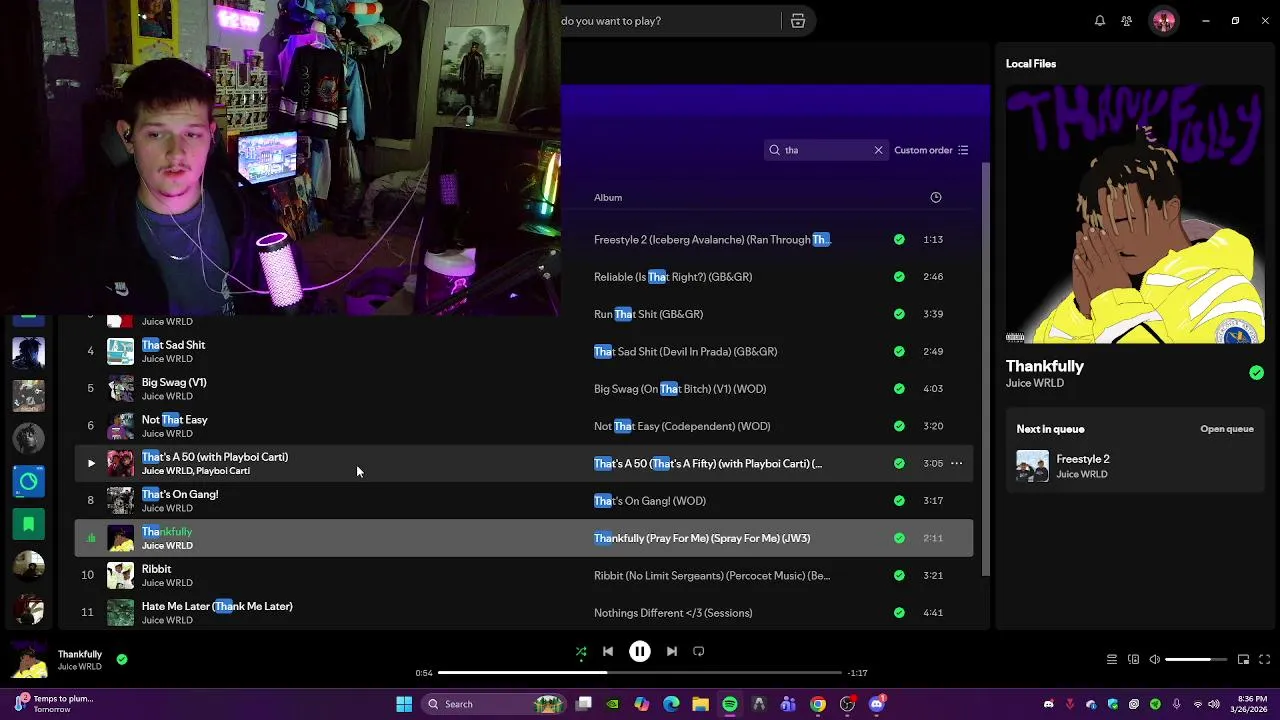Image resolution: width=1280 pixels, height=720 pixels.
Task: Toggle saved checkmark for Thankfully (Pray For Me) row
Action: [899, 539]
